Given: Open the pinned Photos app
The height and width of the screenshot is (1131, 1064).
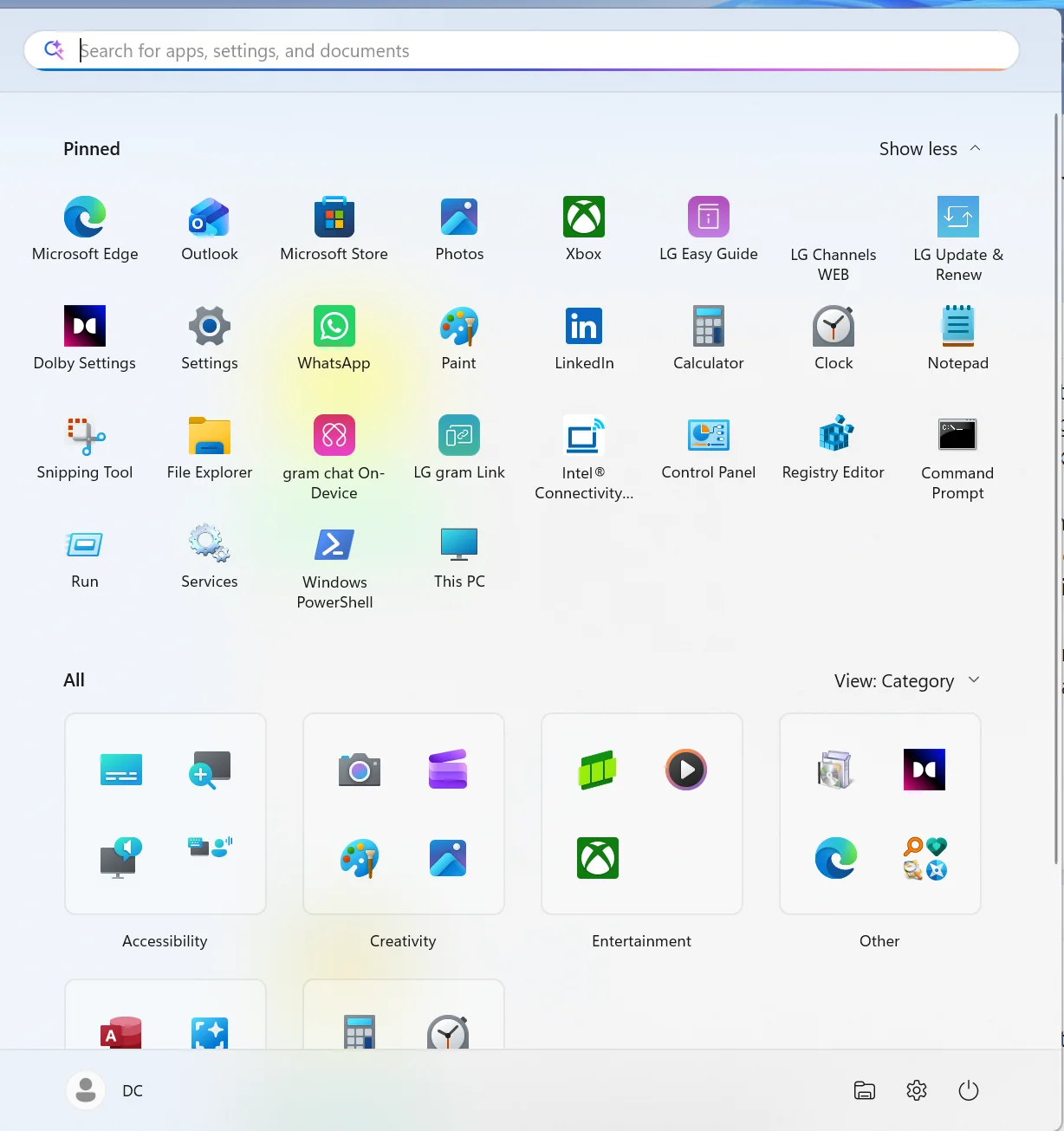Looking at the screenshot, I should click(x=459, y=231).
